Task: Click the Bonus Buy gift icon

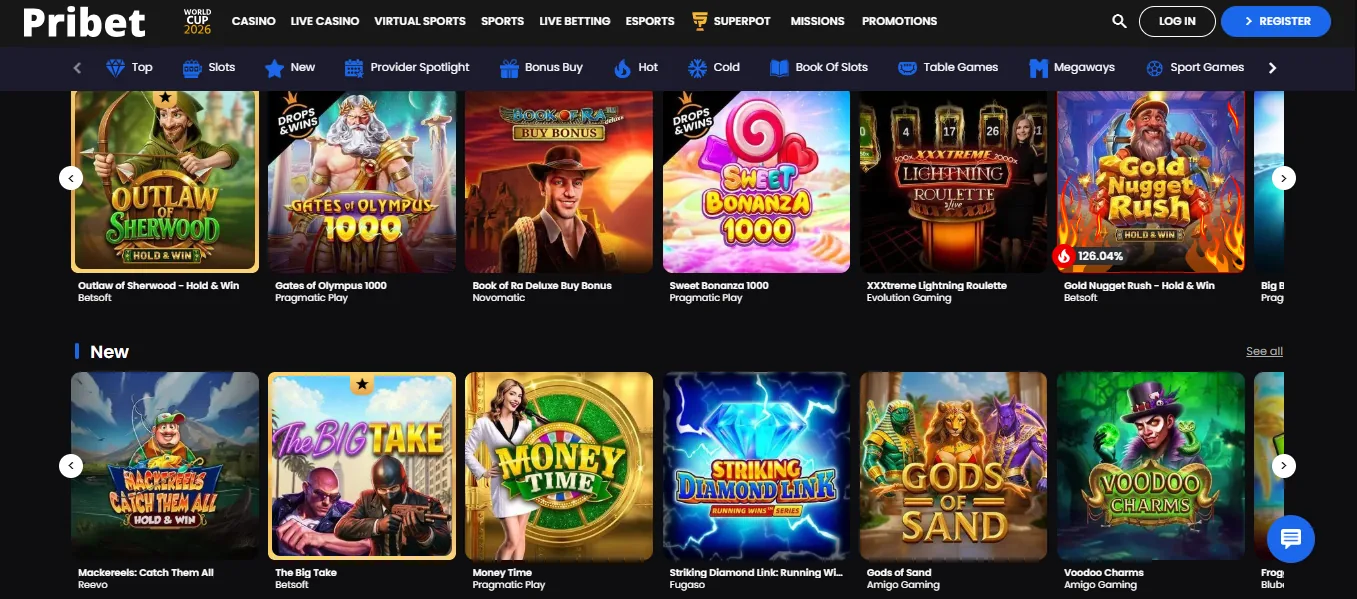Action: click(x=508, y=68)
